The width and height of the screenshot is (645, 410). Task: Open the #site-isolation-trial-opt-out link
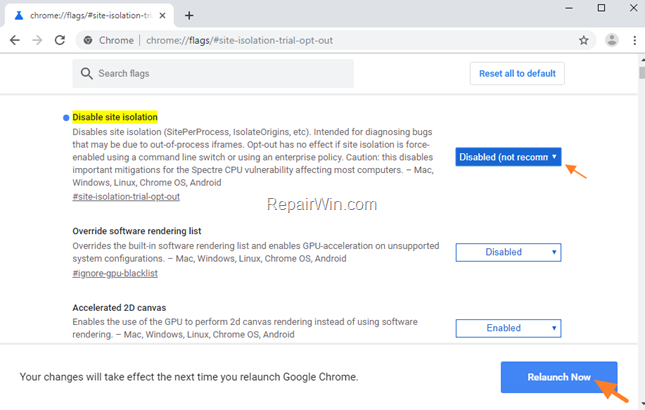[x=126, y=197]
